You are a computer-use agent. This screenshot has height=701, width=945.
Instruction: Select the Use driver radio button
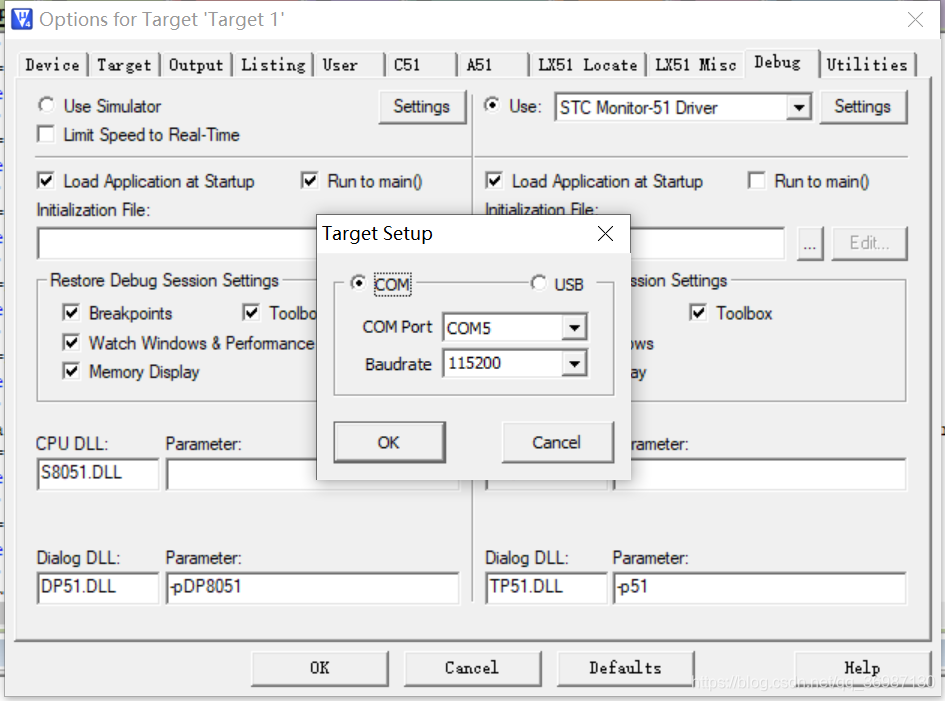[492, 105]
